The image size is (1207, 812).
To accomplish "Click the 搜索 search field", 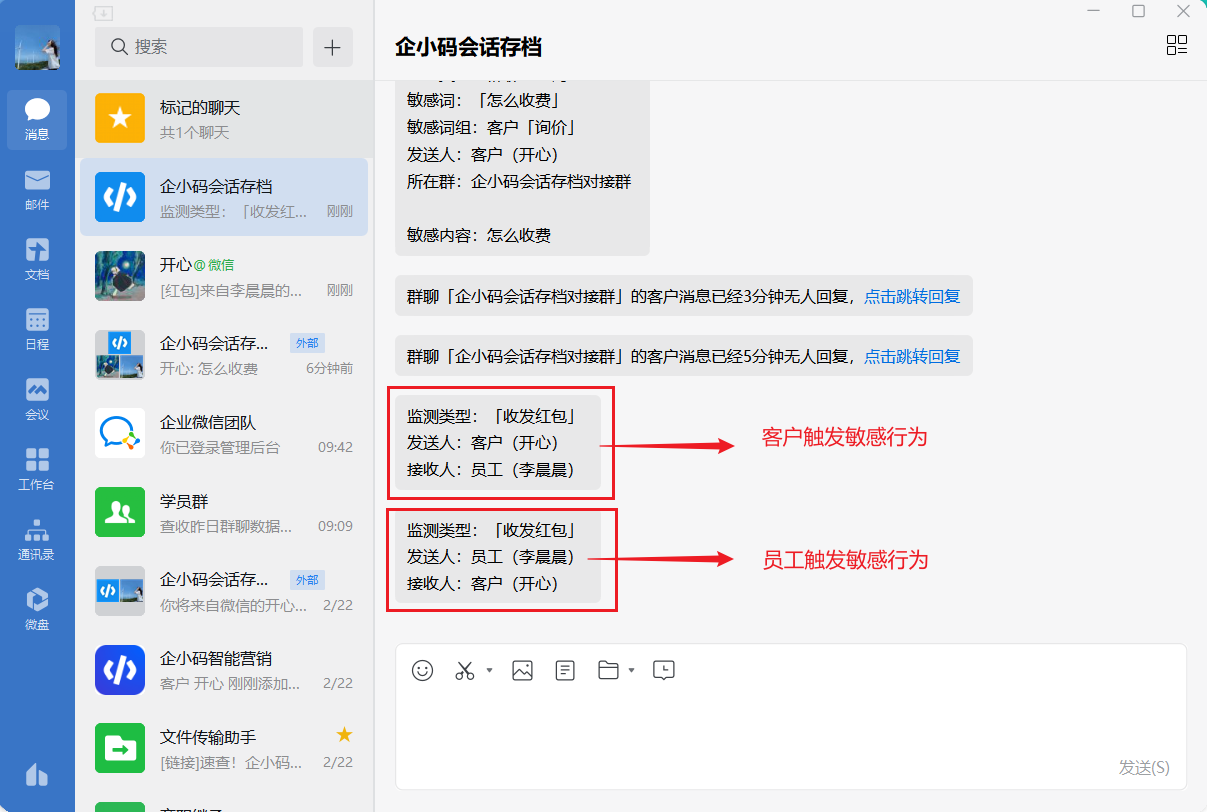I will (199, 47).
